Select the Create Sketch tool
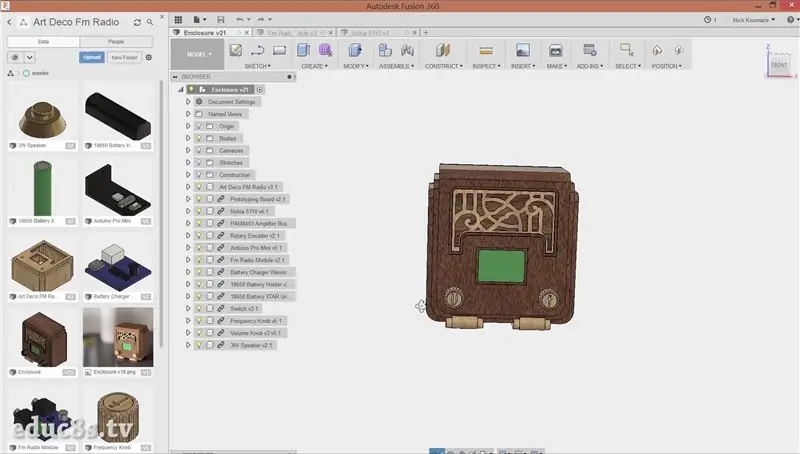The height and width of the screenshot is (454, 800). tap(236, 50)
